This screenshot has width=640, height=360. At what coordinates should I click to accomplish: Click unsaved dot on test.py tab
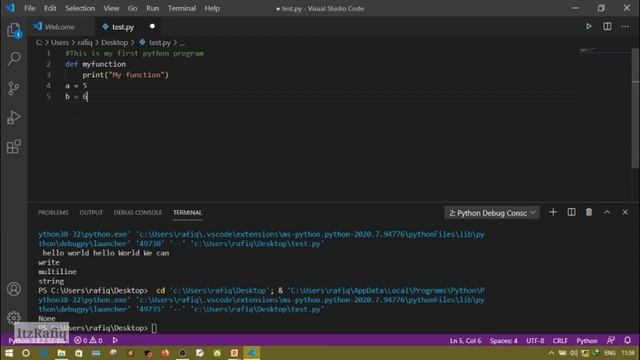pyautogui.click(x=152, y=27)
